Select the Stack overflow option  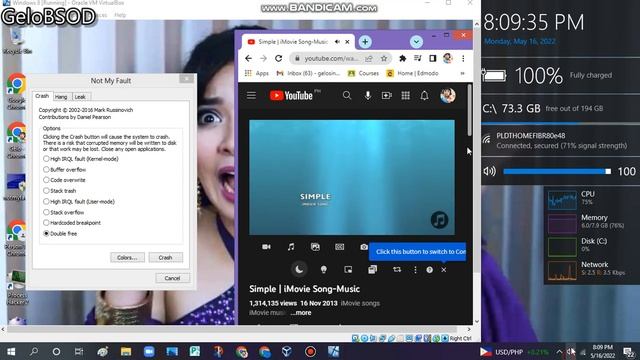click(x=63, y=212)
